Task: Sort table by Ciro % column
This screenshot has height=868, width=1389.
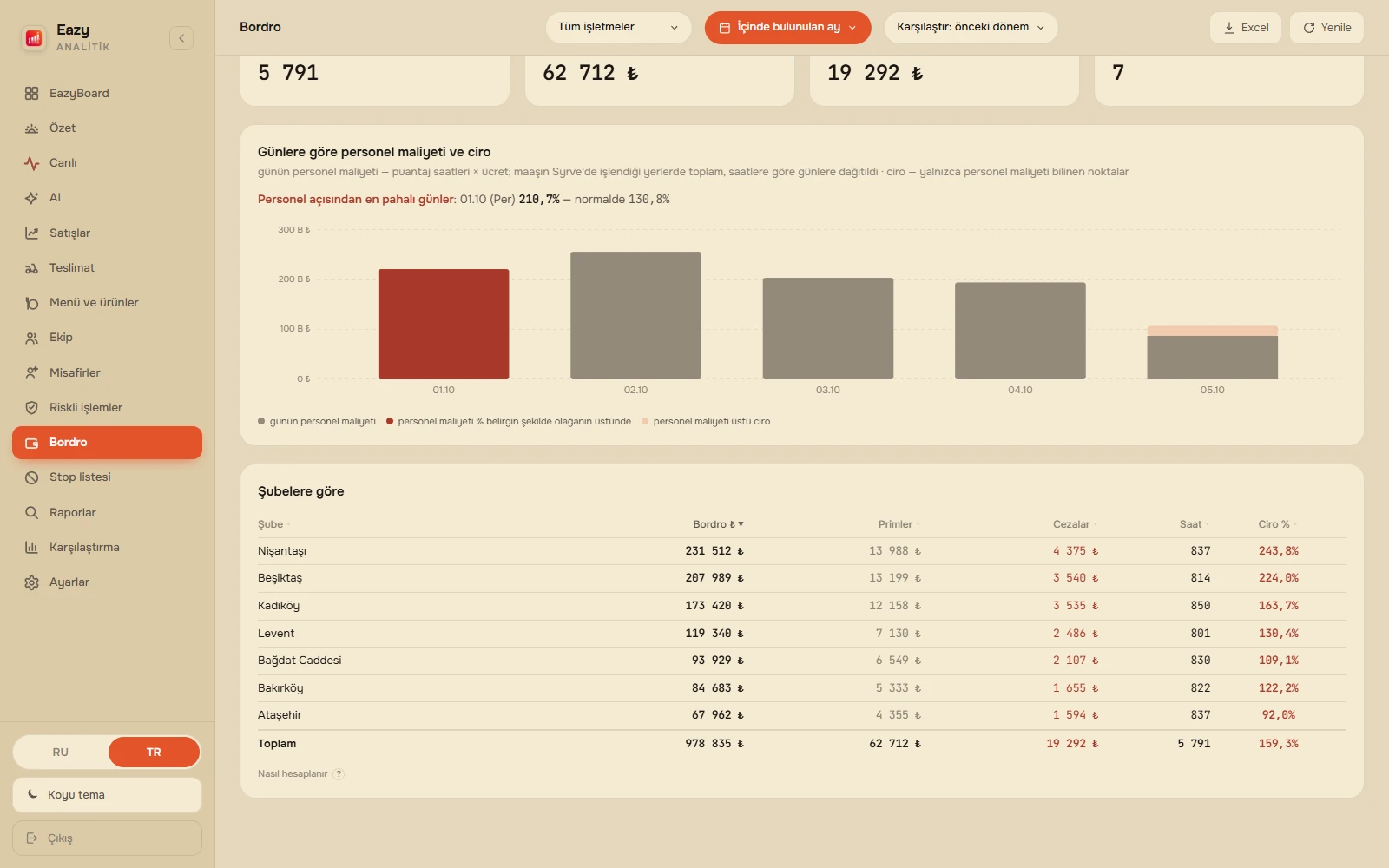Action: click(x=1277, y=524)
